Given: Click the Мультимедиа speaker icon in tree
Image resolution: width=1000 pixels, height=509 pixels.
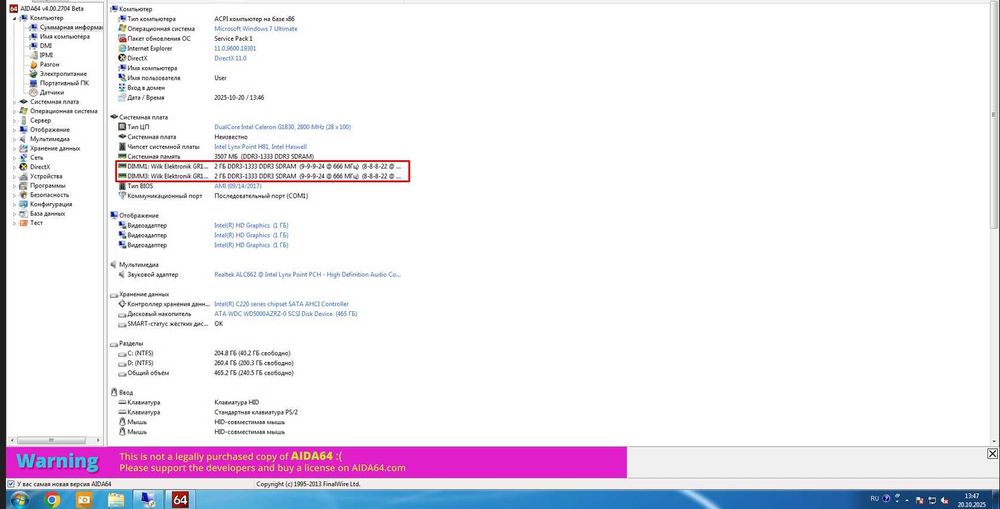Looking at the screenshot, I should 24,139.
